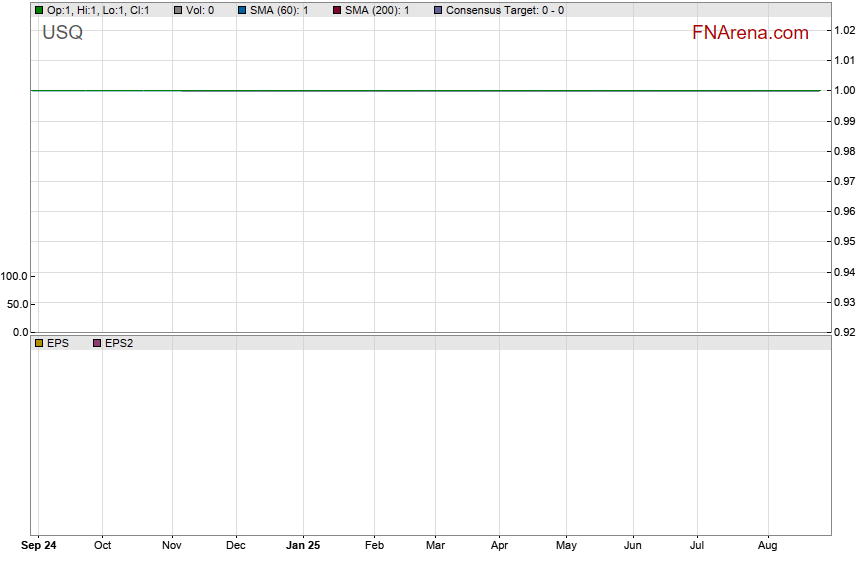859x566 pixels.
Task: Click the purple Consensus Target legend square
Action: pos(438,10)
